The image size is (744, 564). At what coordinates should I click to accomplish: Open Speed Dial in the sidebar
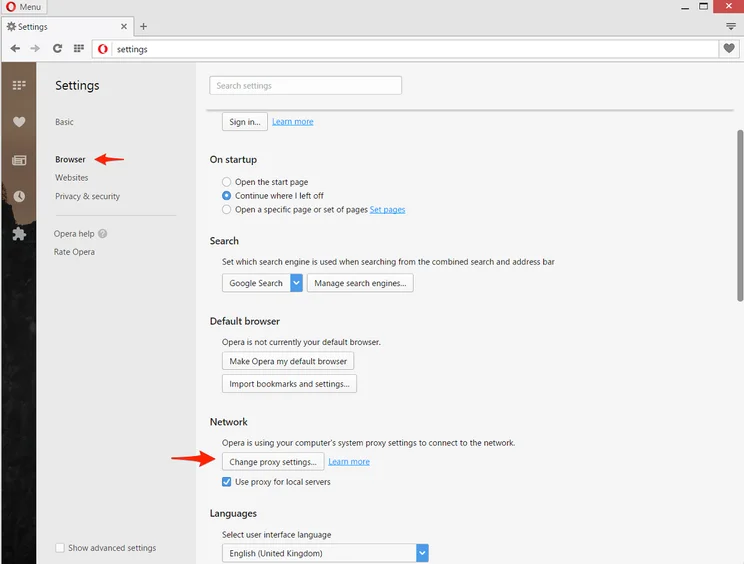click(x=19, y=85)
